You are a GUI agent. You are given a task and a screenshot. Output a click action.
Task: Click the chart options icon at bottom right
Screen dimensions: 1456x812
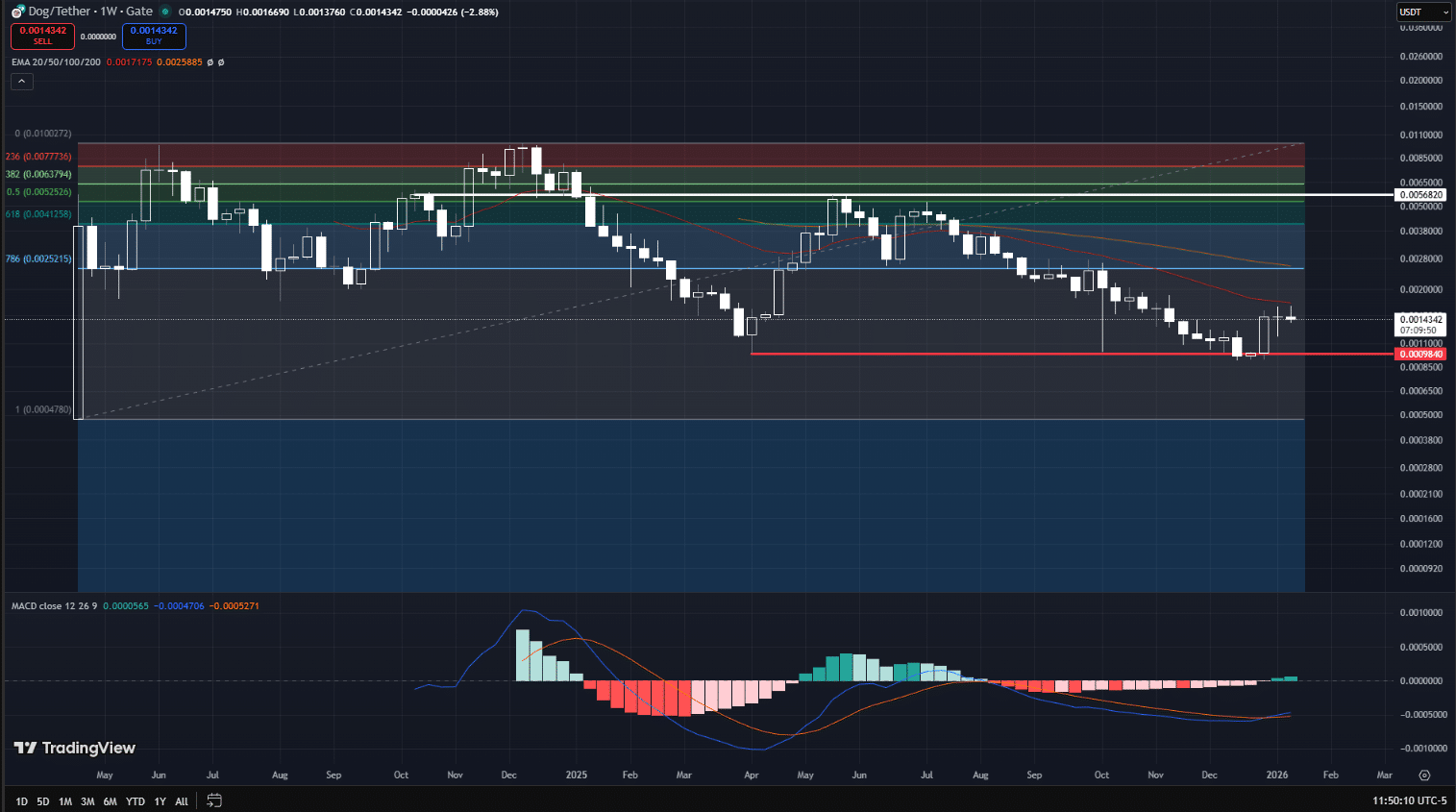[x=1424, y=775]
